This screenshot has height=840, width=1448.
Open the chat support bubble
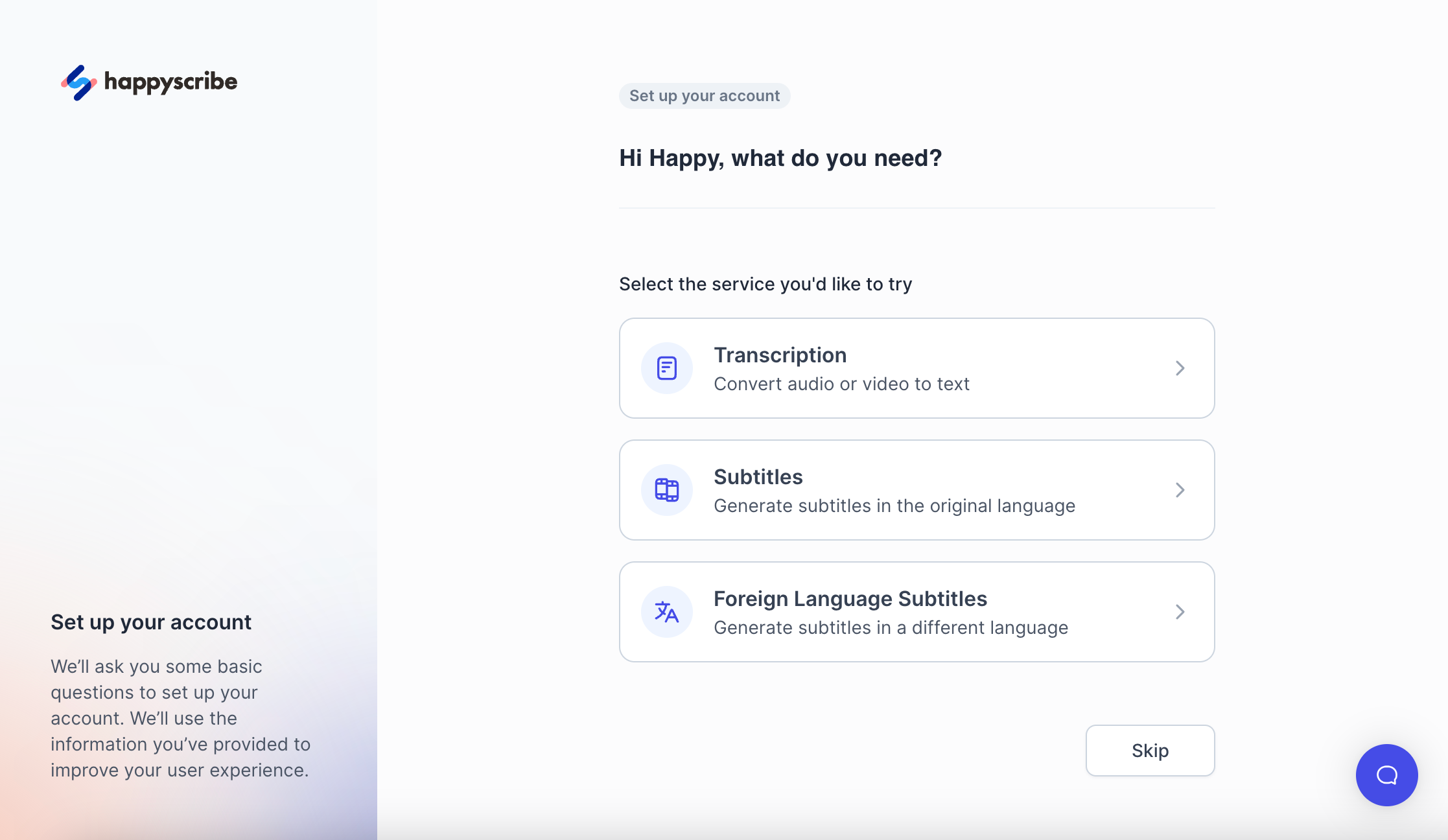[1386, 775]
